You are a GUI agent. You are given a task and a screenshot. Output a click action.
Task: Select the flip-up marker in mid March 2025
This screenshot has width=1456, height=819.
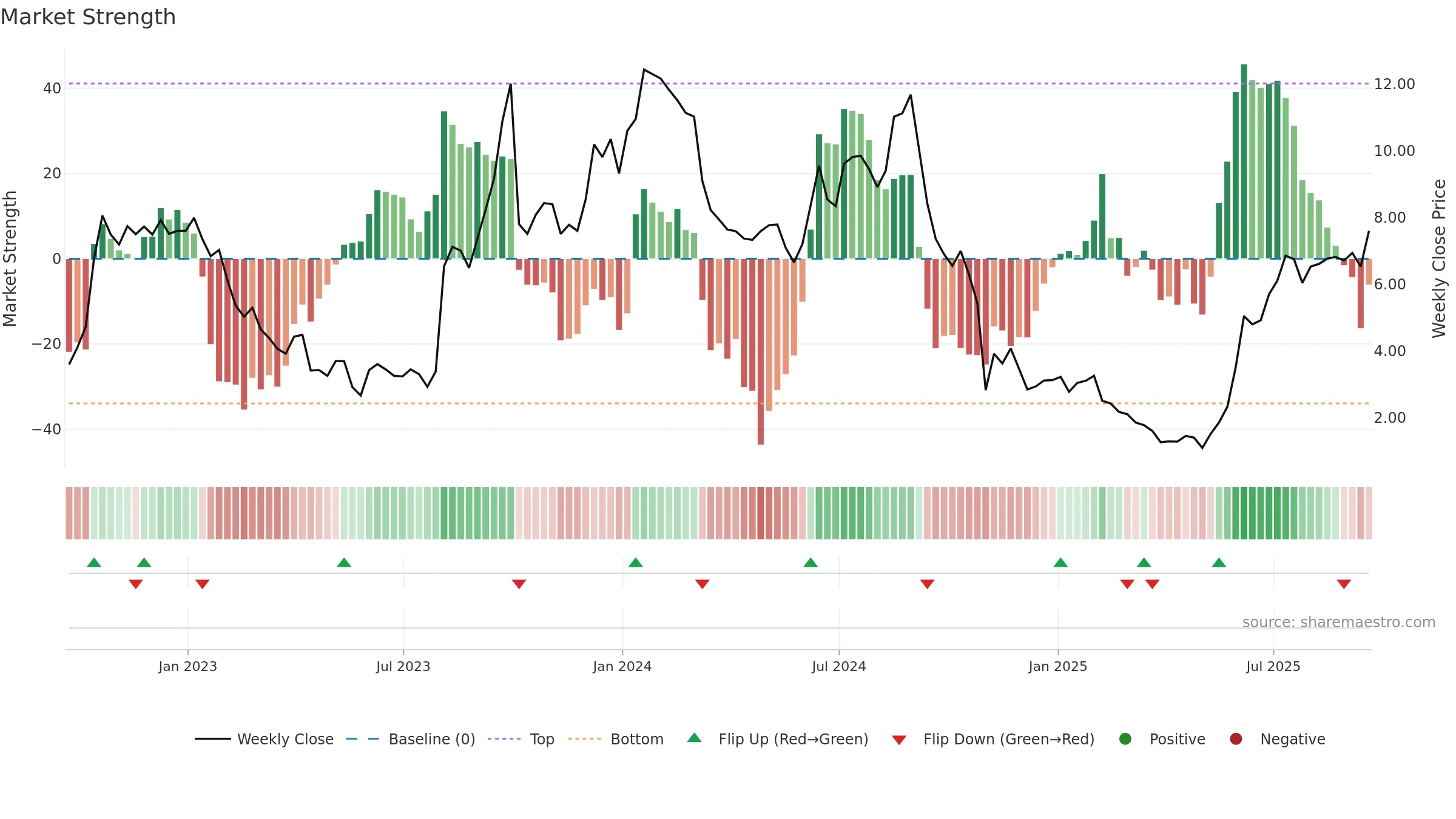point(1144,562)
